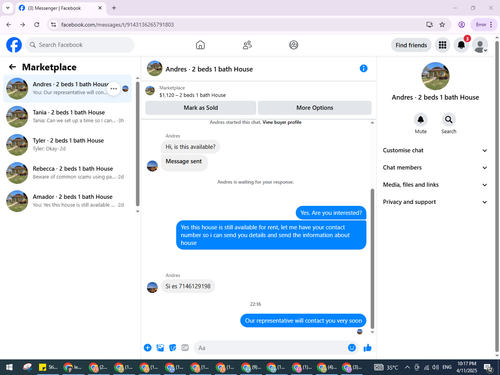This screenshot has height=375, width=500.
Task: Open Andres house thumbnail in right panel
Action: (x=435, y=76)
